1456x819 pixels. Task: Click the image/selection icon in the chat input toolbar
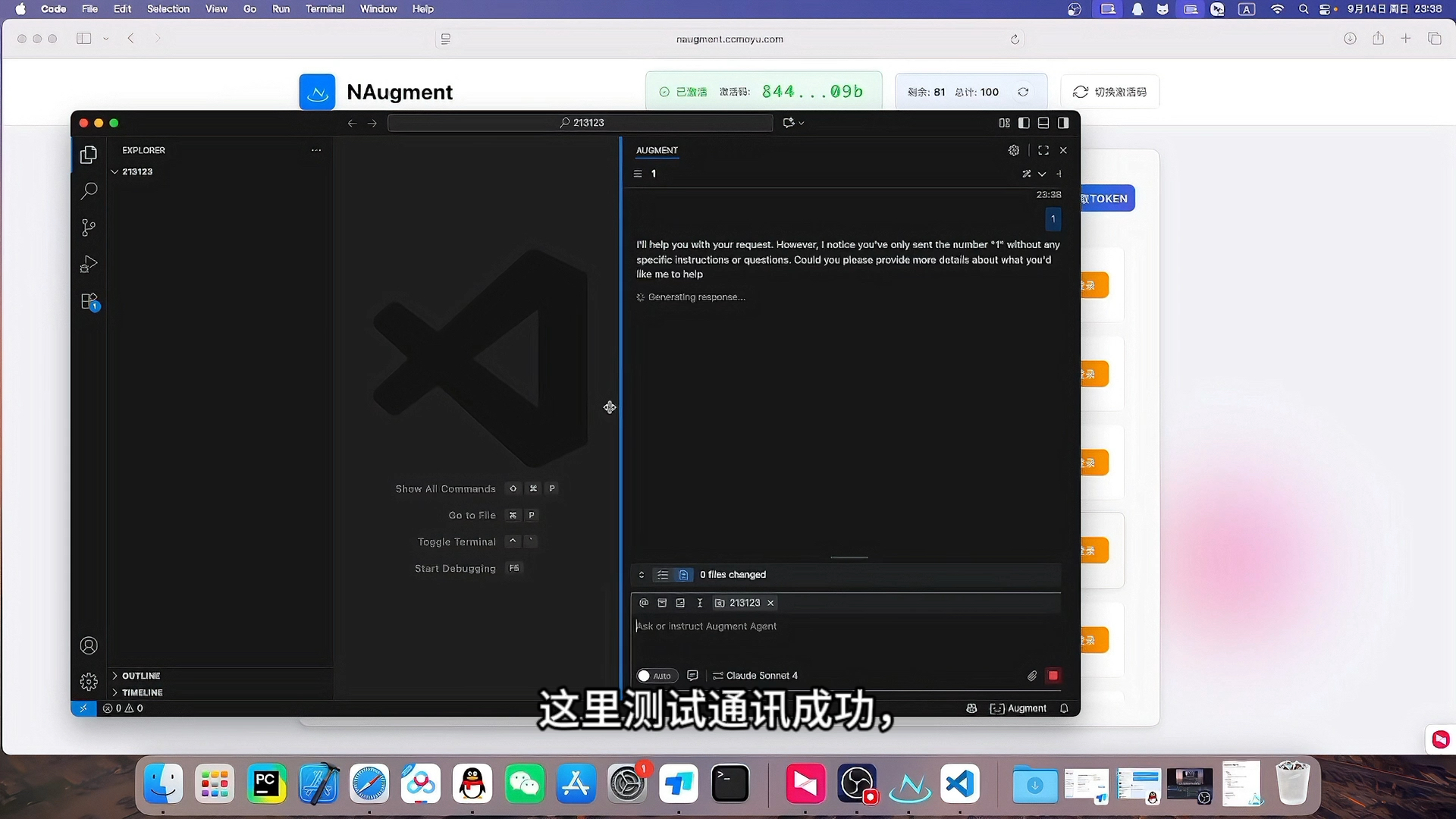[x=680, y=603]
